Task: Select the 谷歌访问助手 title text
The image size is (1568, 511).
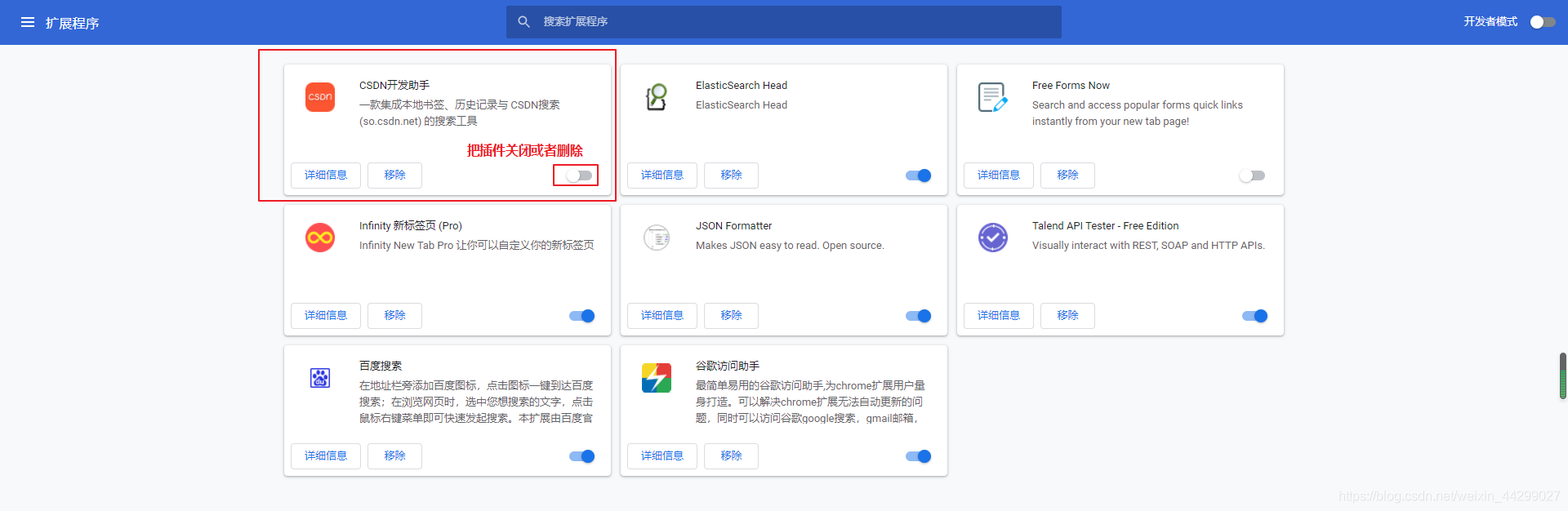Action: pos(728,367)
